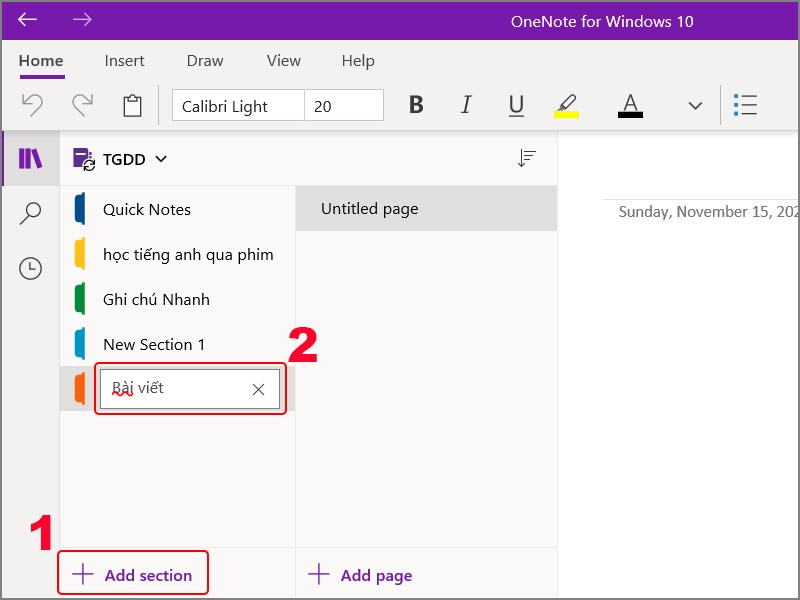Click the clipboard Paste icon
The height and width of the screenshot is (600, 800).
[x=132, y=106]
